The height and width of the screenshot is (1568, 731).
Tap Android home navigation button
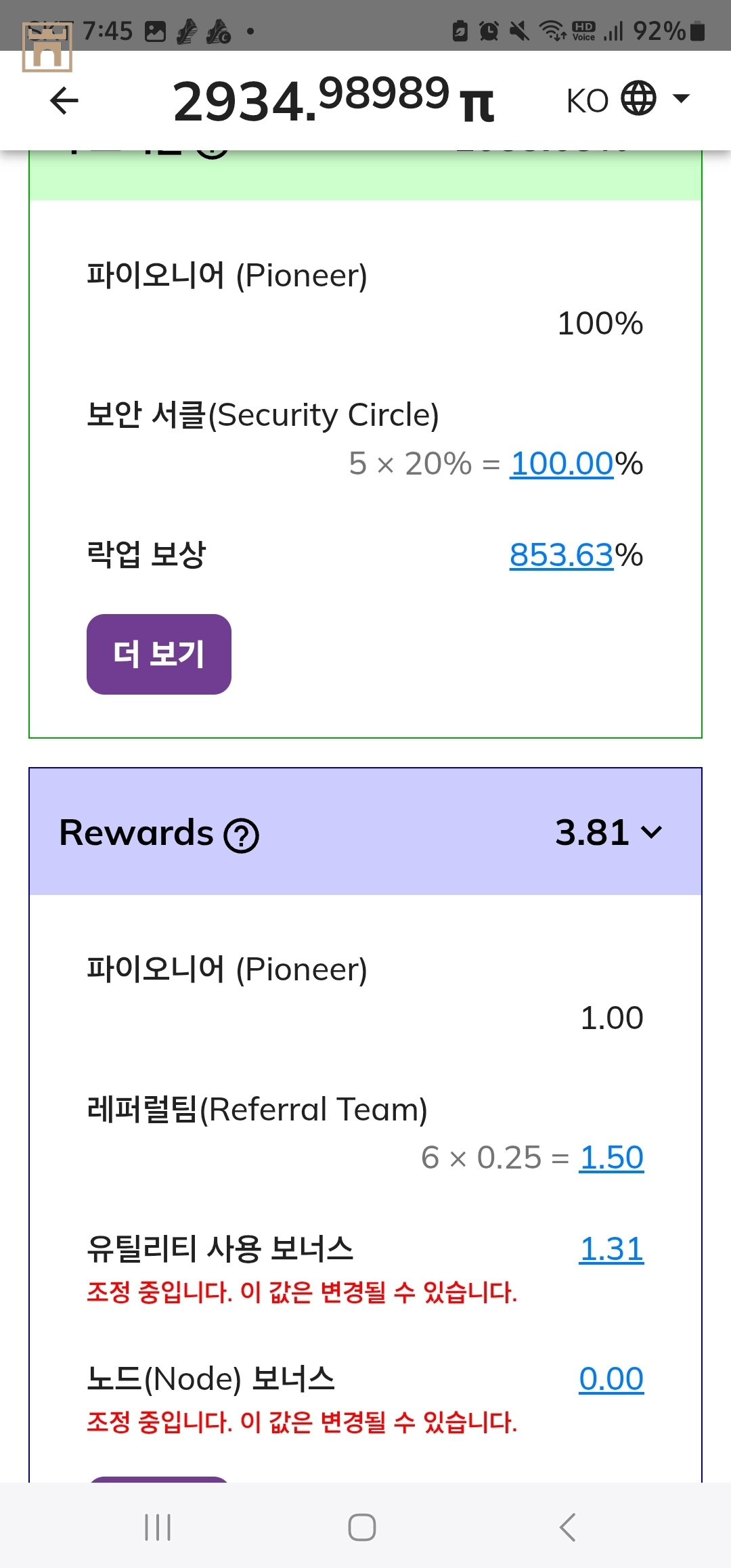(362, 1527)
